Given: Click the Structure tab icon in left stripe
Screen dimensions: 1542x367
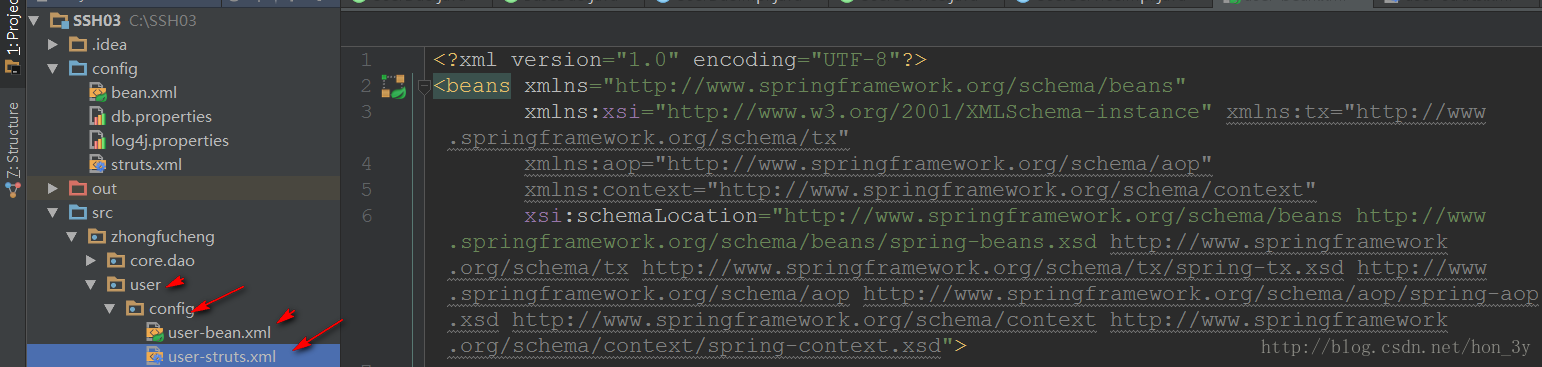Looking at the screenshot, I should pyautogui.click(x=12, y=190).
